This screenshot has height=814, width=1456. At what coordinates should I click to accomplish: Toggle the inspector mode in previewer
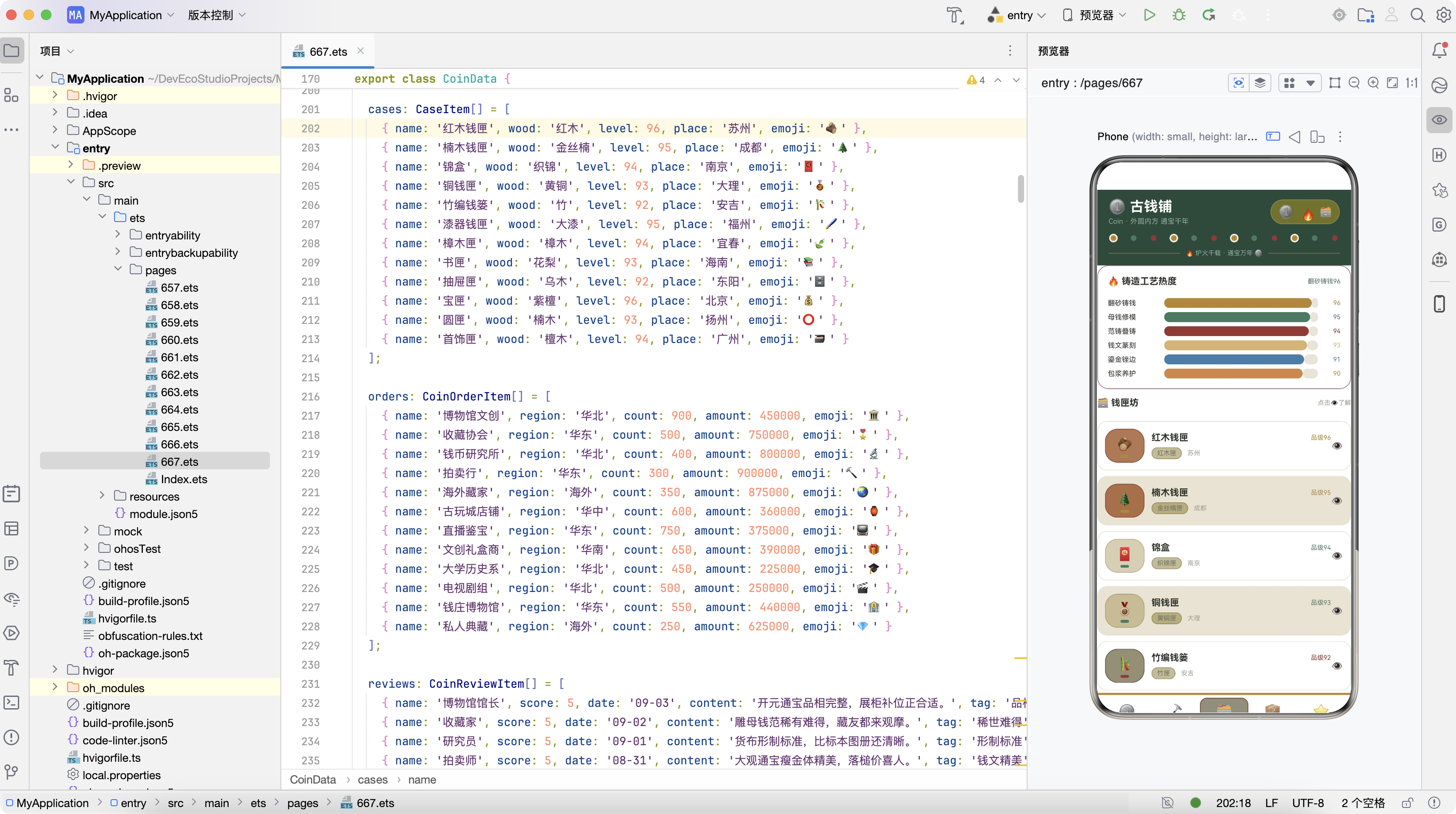point(1238,83)
